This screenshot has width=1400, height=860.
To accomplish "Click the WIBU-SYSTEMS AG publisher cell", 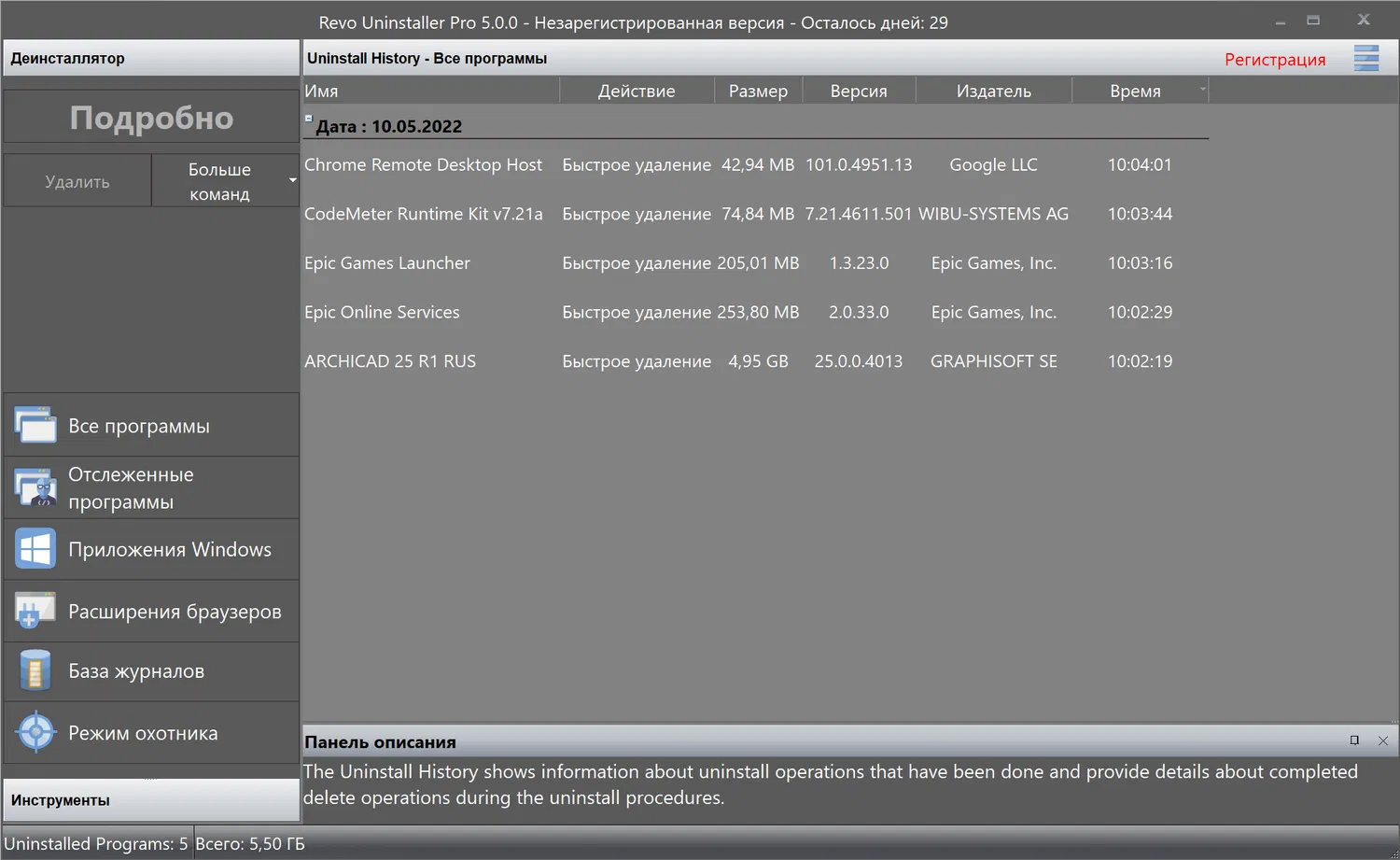I will pyautogui.click(x=993, y=214).
